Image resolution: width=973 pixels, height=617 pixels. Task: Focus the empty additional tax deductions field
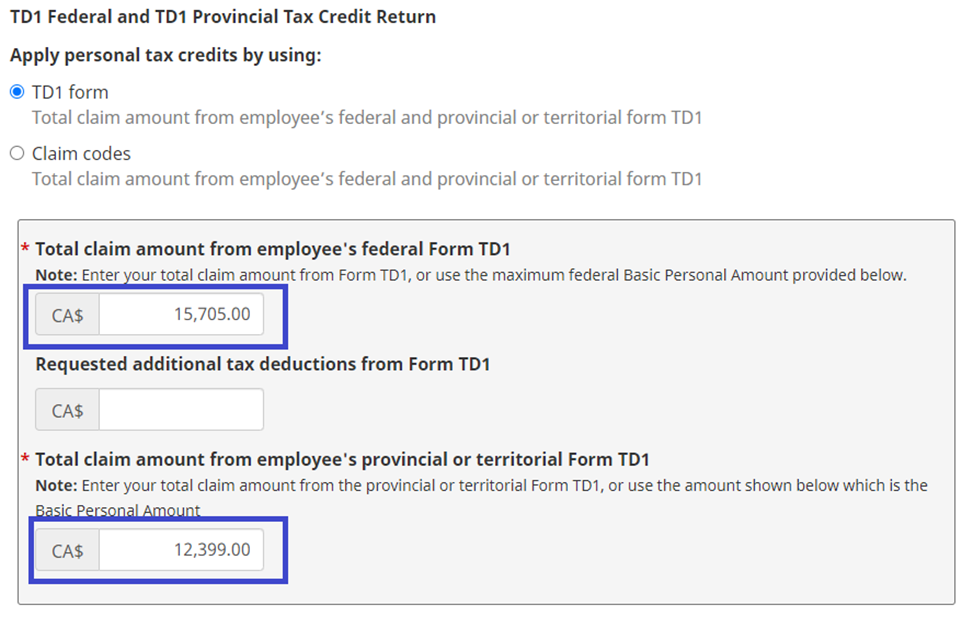click(x=181, y=410)
